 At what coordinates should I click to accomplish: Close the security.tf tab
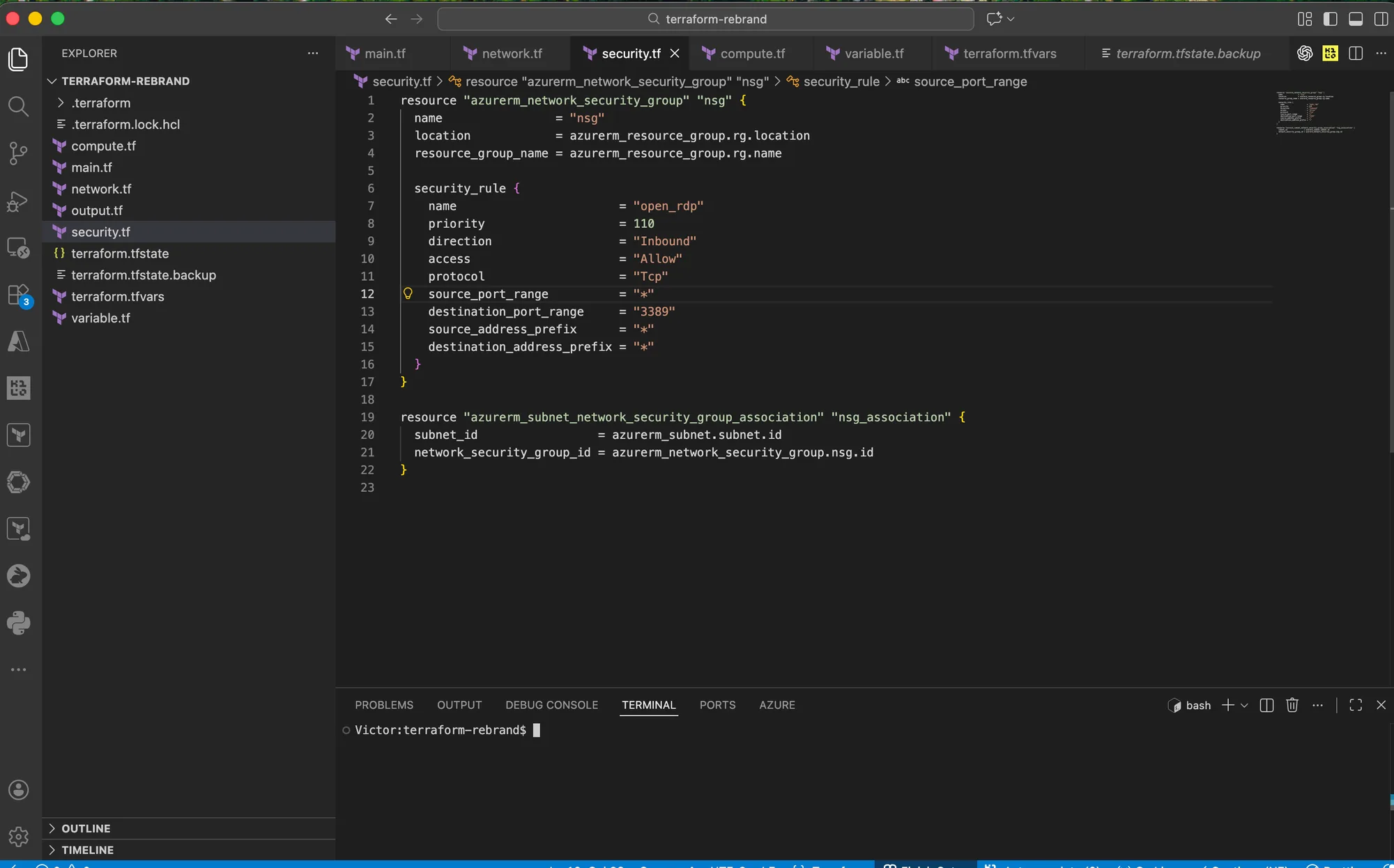click(x=675, y=54)
